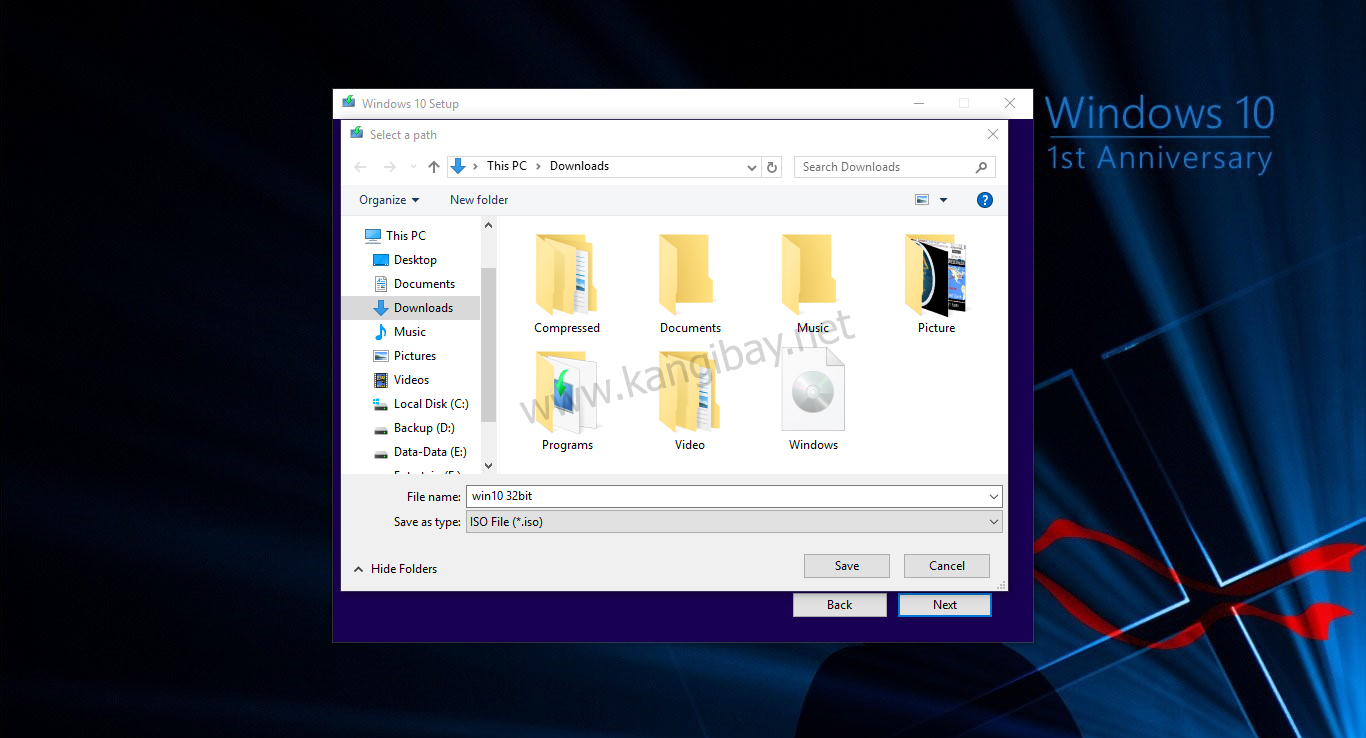Viewport: 1366px width, 738px height.
Task: Click Next in Windows 10 Setup
Action: point(945,605)
